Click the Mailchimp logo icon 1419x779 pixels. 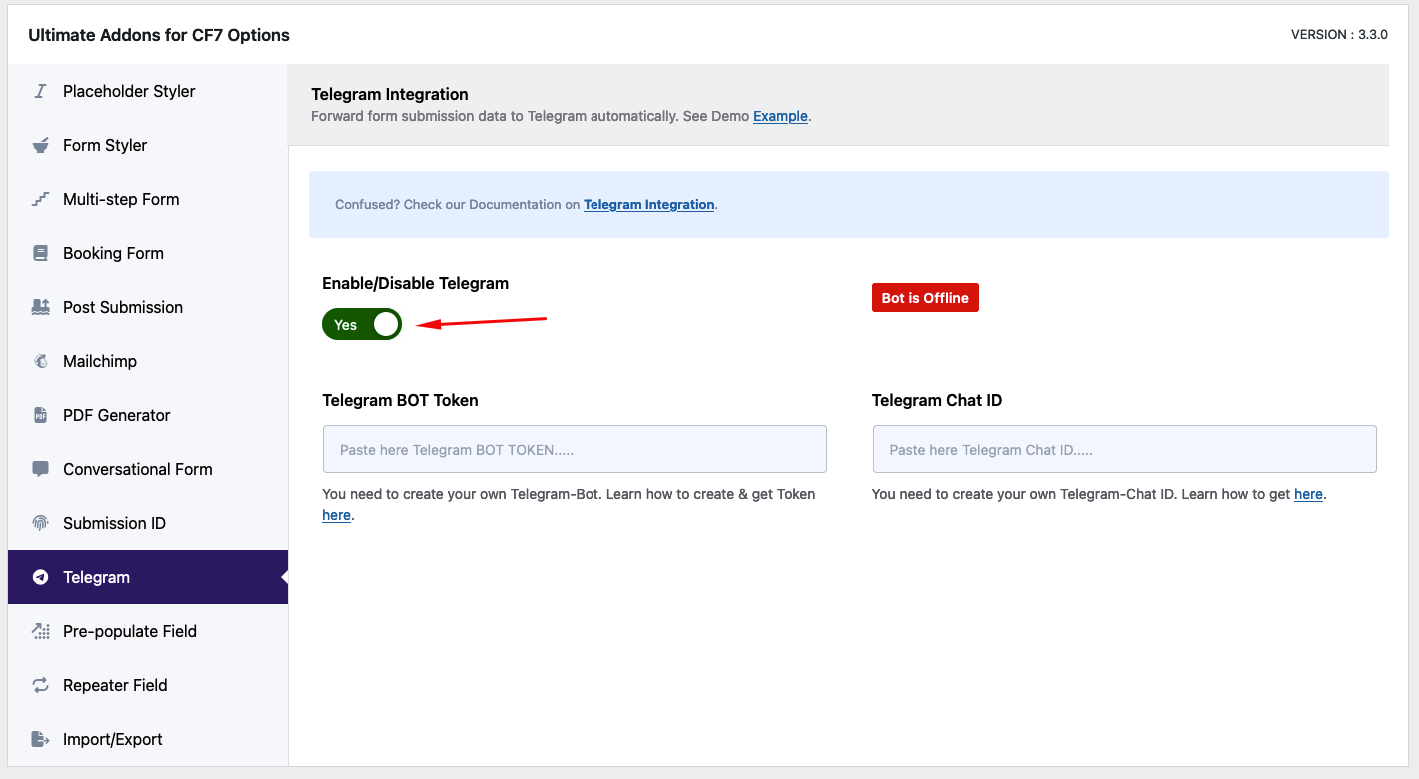(x=40, y=361)
